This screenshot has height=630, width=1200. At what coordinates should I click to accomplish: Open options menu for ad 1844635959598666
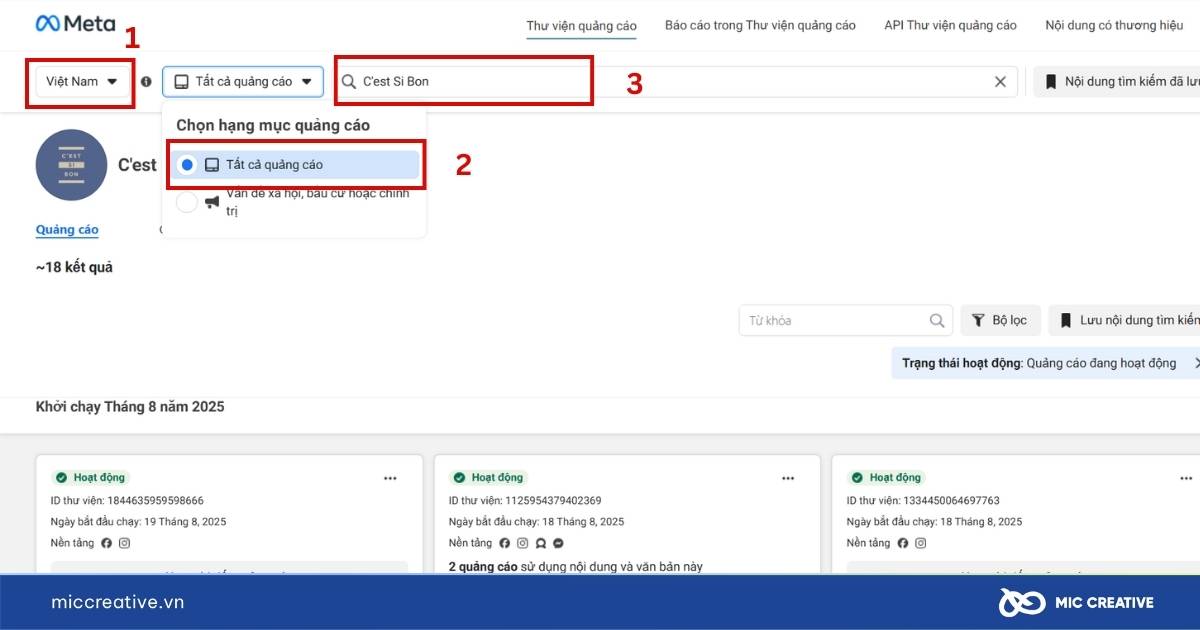[x=390, y=478]
